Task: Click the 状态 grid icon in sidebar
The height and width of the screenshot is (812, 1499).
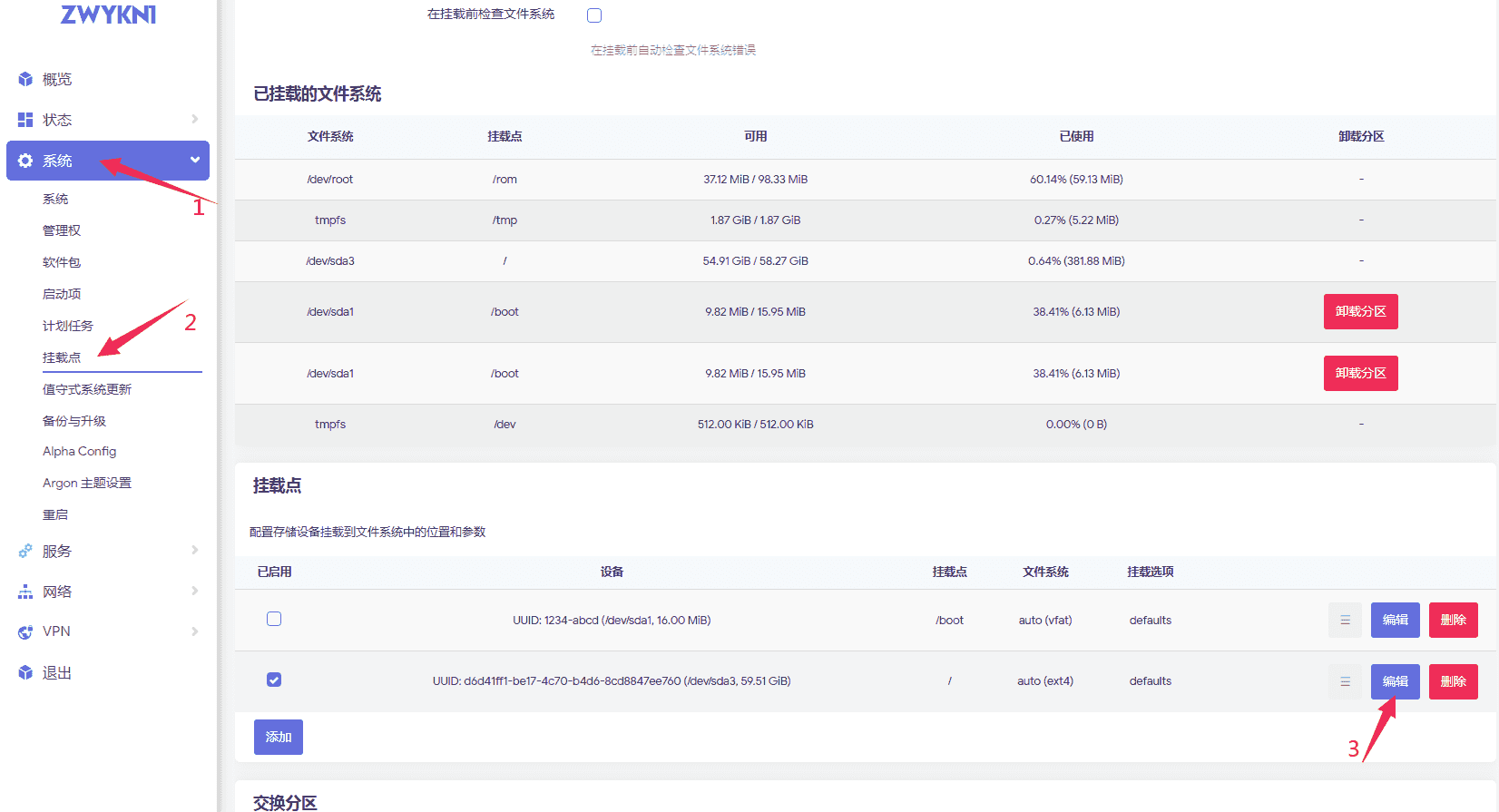Action: 25,120
